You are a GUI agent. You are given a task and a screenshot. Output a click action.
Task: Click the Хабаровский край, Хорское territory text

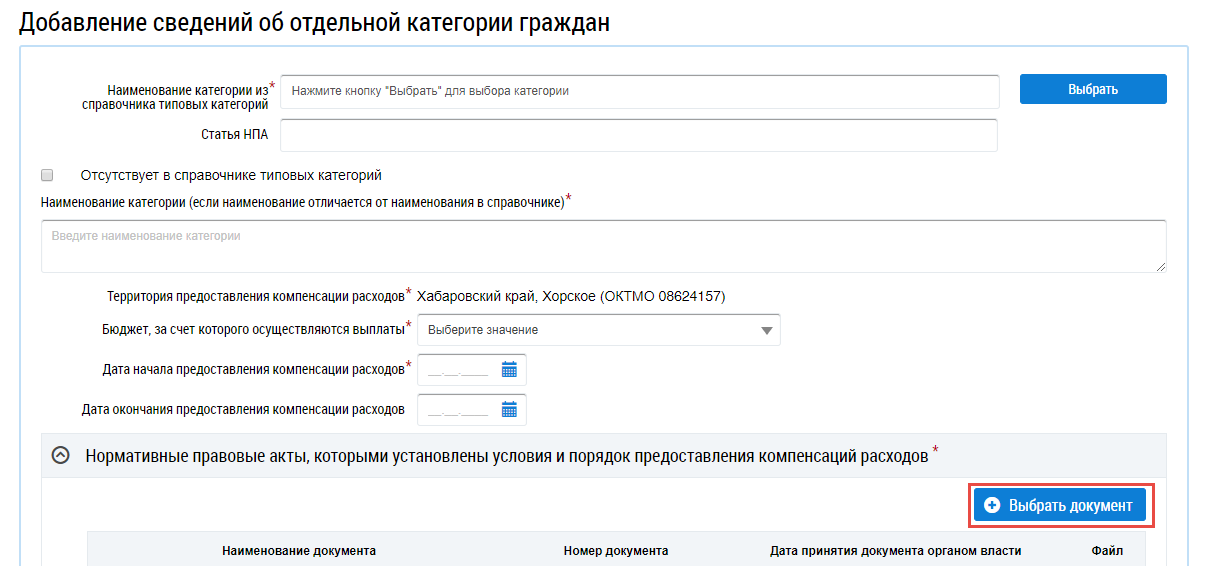click(570, 296)
